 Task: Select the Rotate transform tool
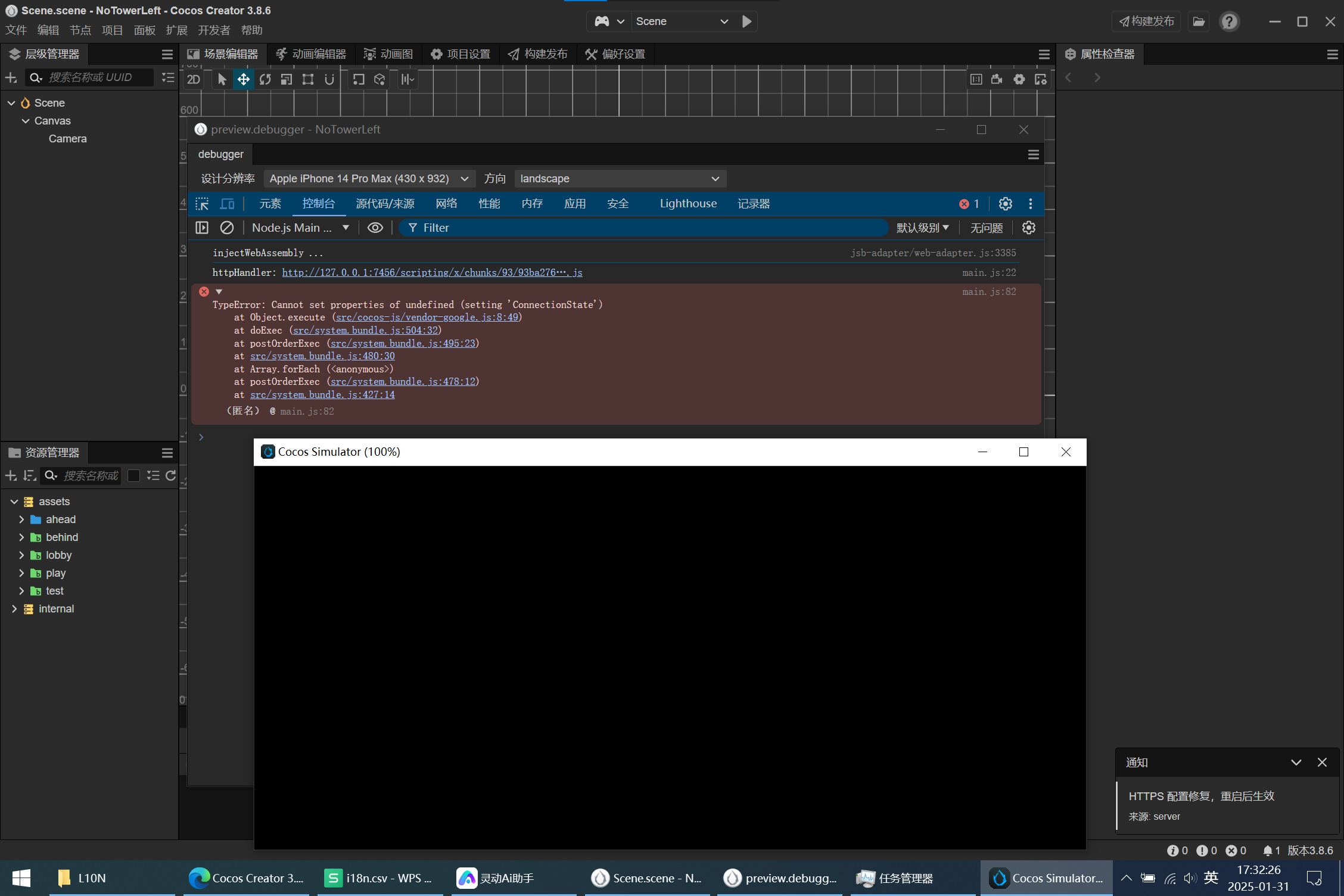point(265,79)
